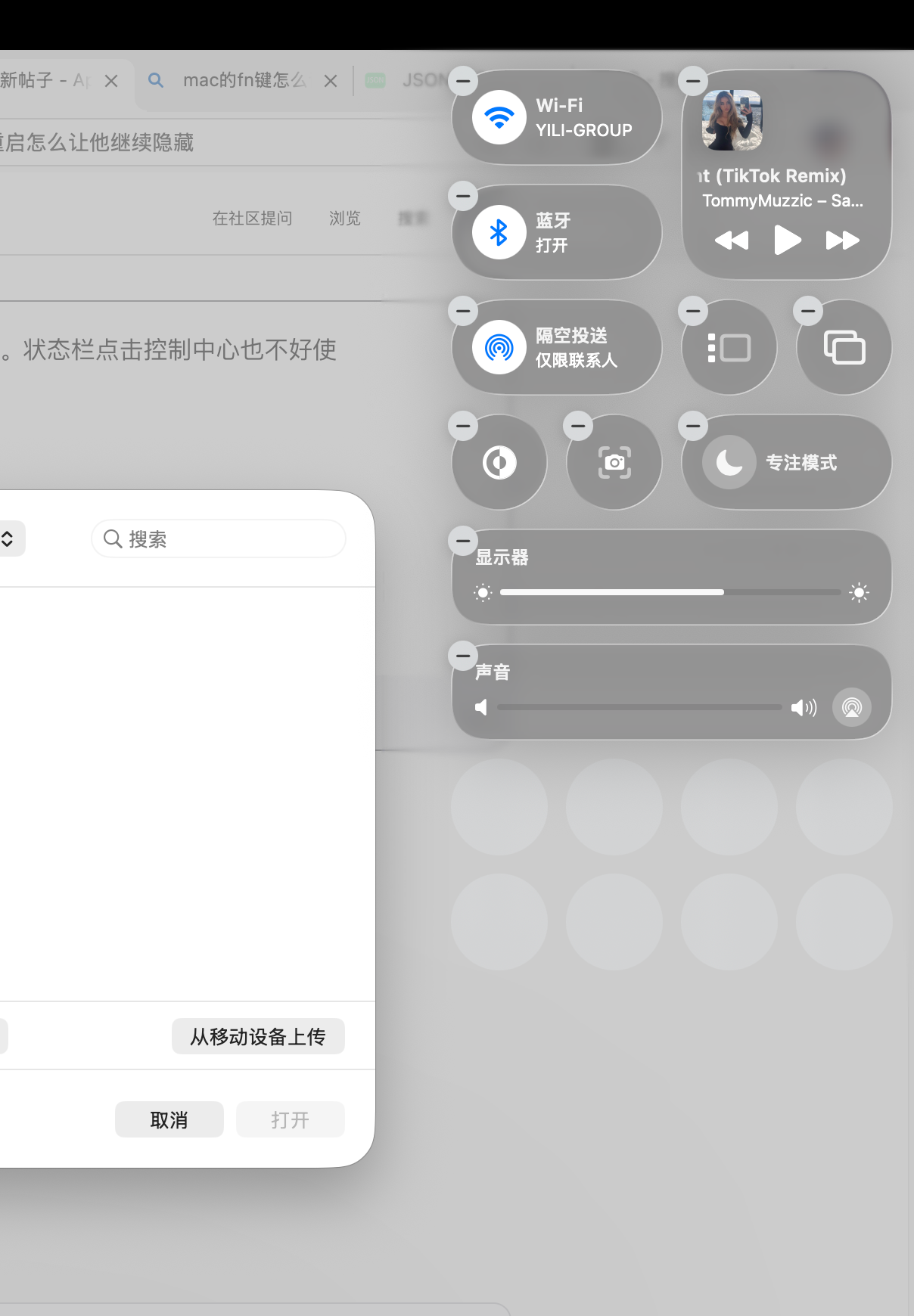Toggle the dark mode appearance control
914x1316 pixels.
(499, 462)
